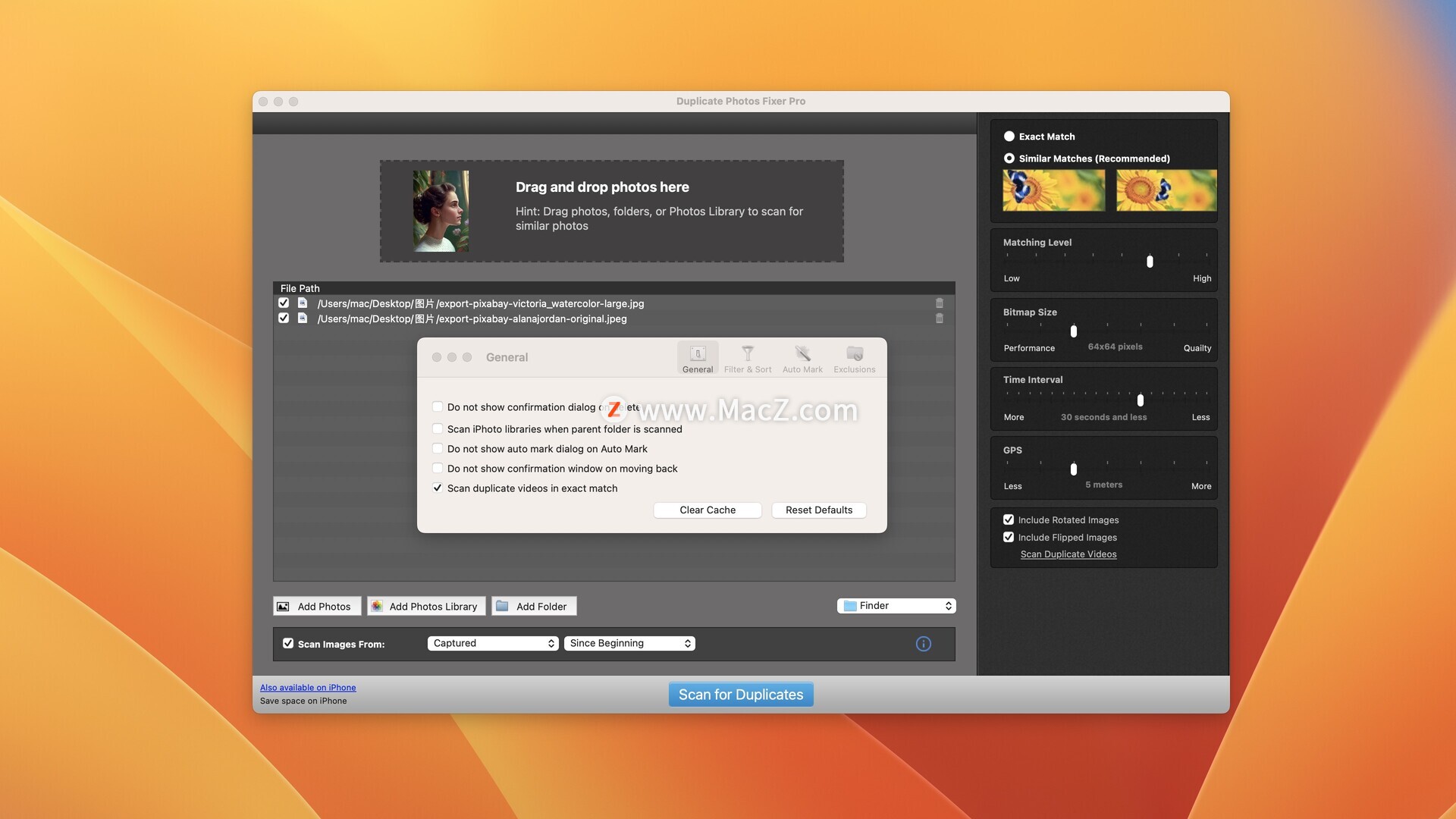The image size is (1456, 819).
Task: Uncheck Scan duplicate videos in exact match
Action: click(438, 488)
